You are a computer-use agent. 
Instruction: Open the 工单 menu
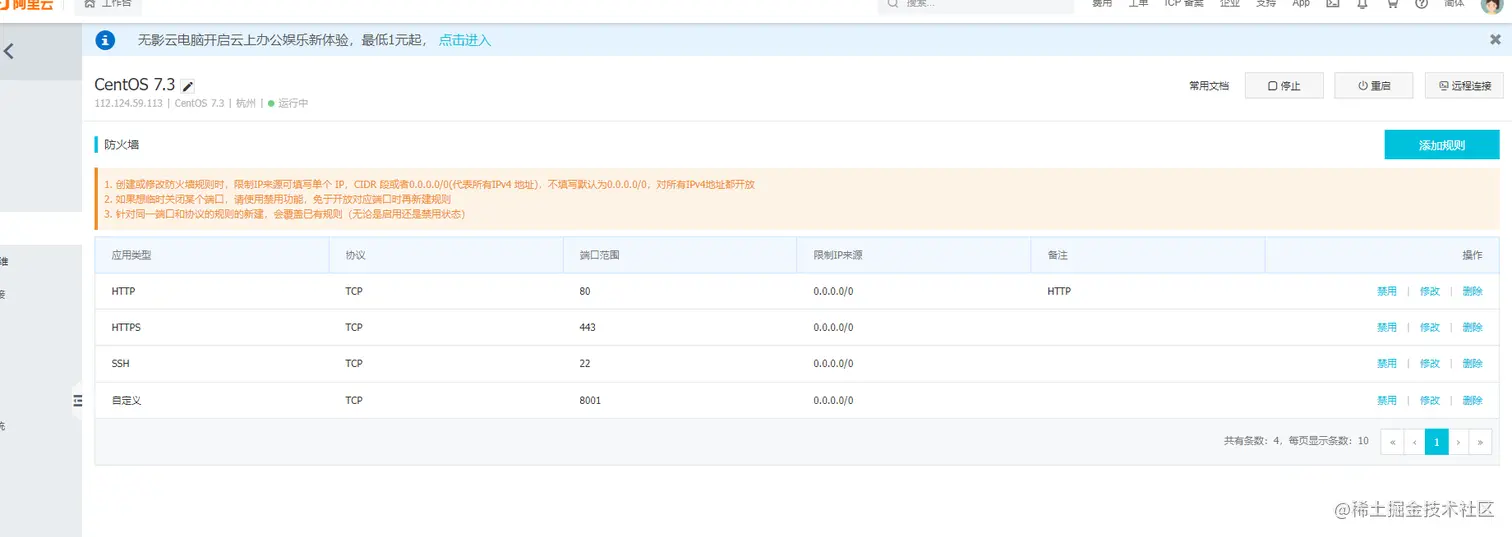pos(1138,4)
